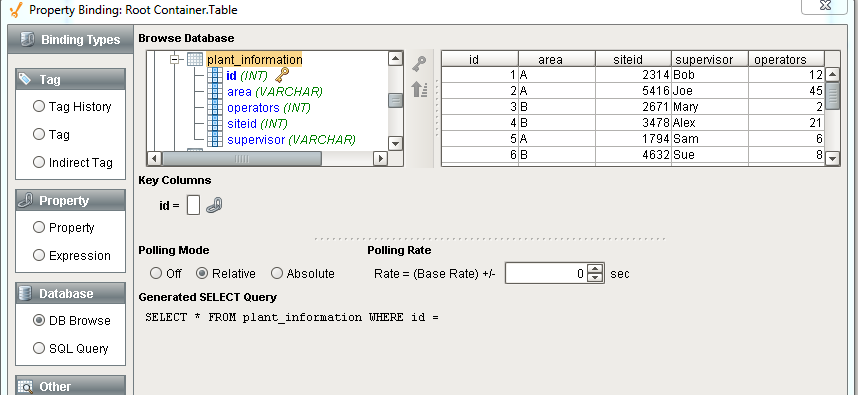858x395 pixels.
Task: Select the DB Browse radio button
Action: point(39,320)
